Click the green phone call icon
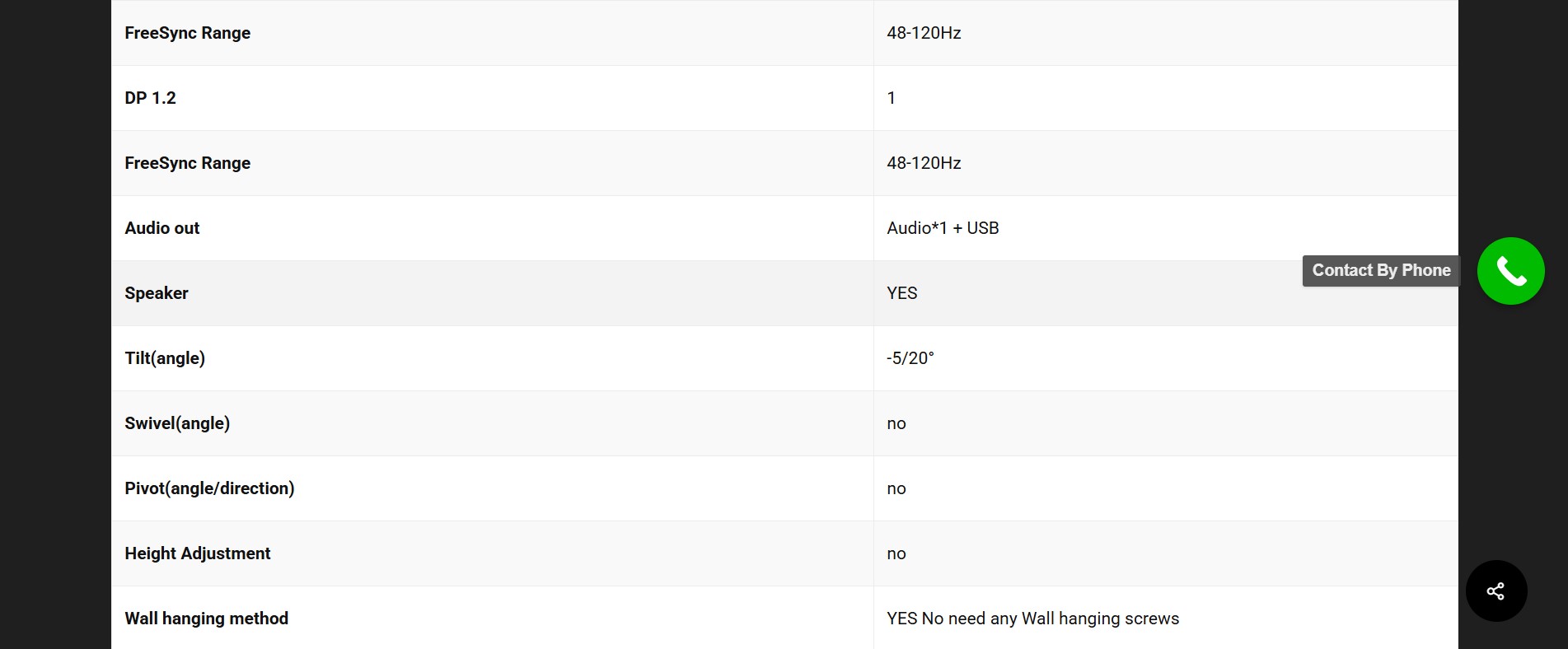The height and width of the screenshot is (649, 1568). (x=1510, y=271)
